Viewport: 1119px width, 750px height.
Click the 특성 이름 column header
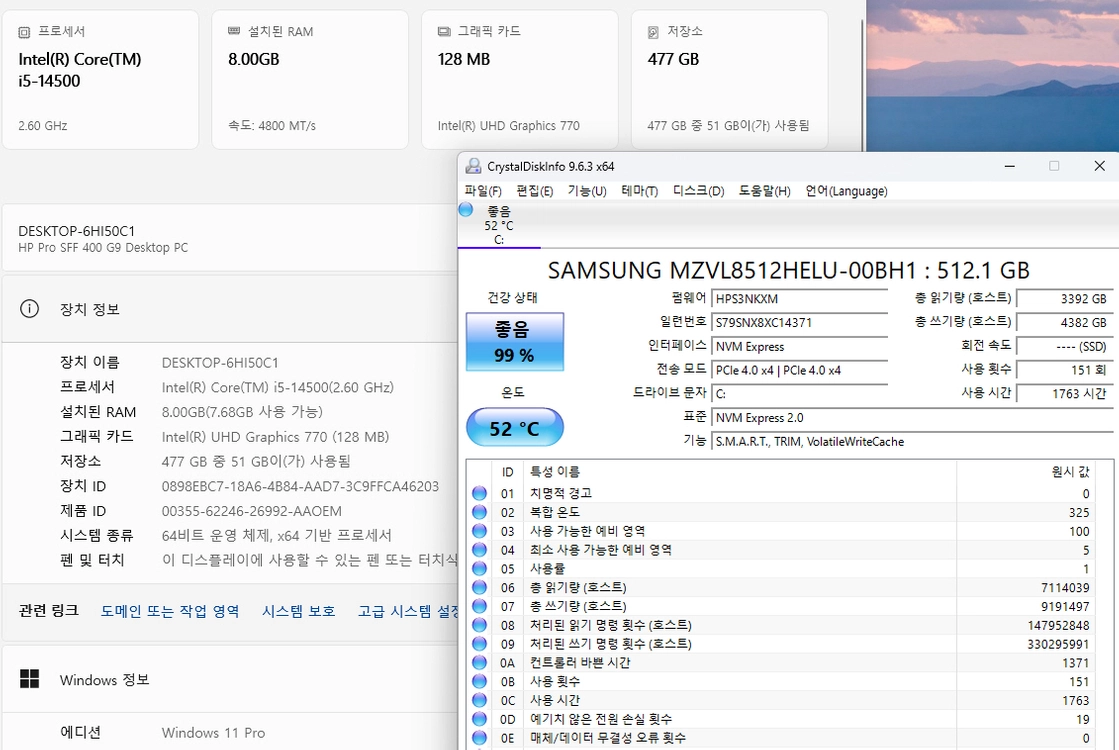(555, 472)
